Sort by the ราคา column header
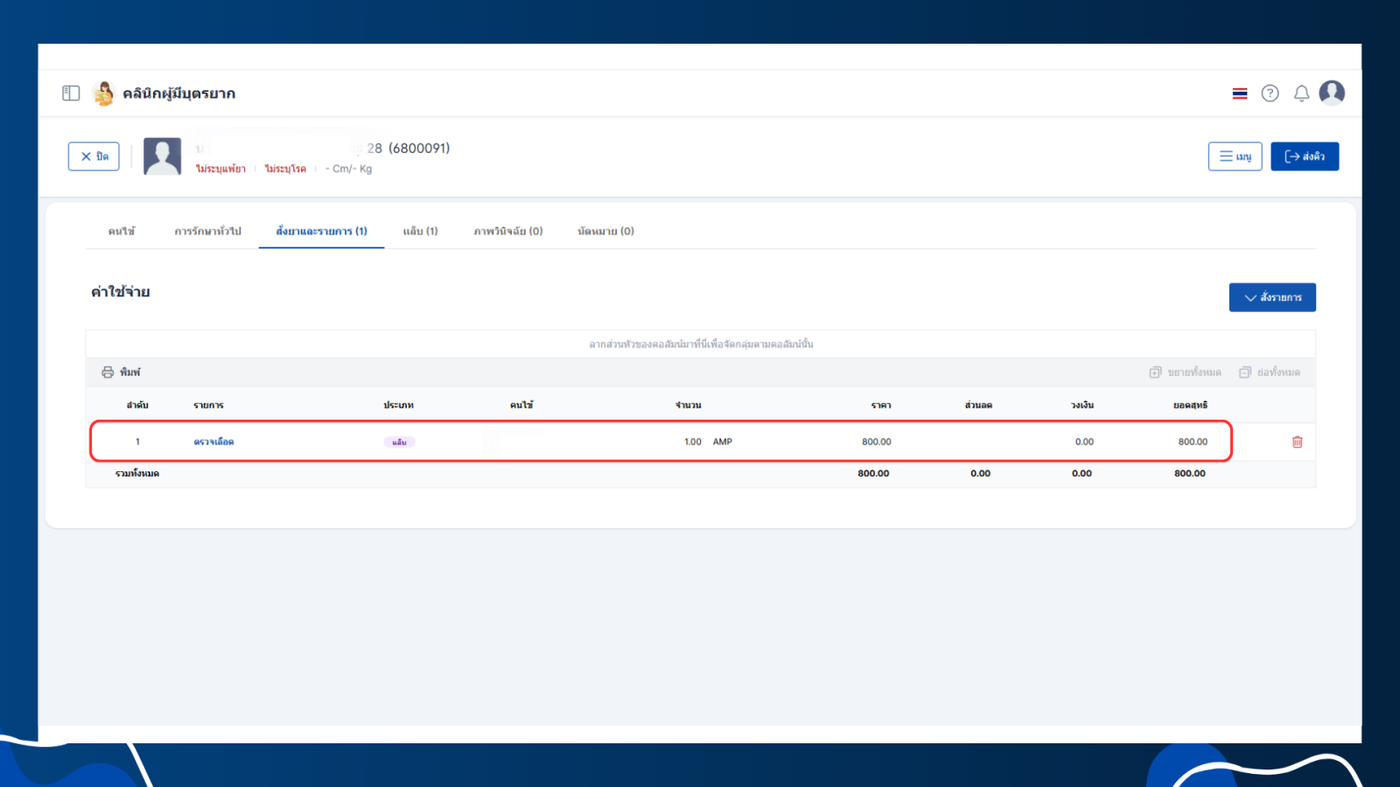The height and width of the screenshot is (787, 1400). (881, 405)
